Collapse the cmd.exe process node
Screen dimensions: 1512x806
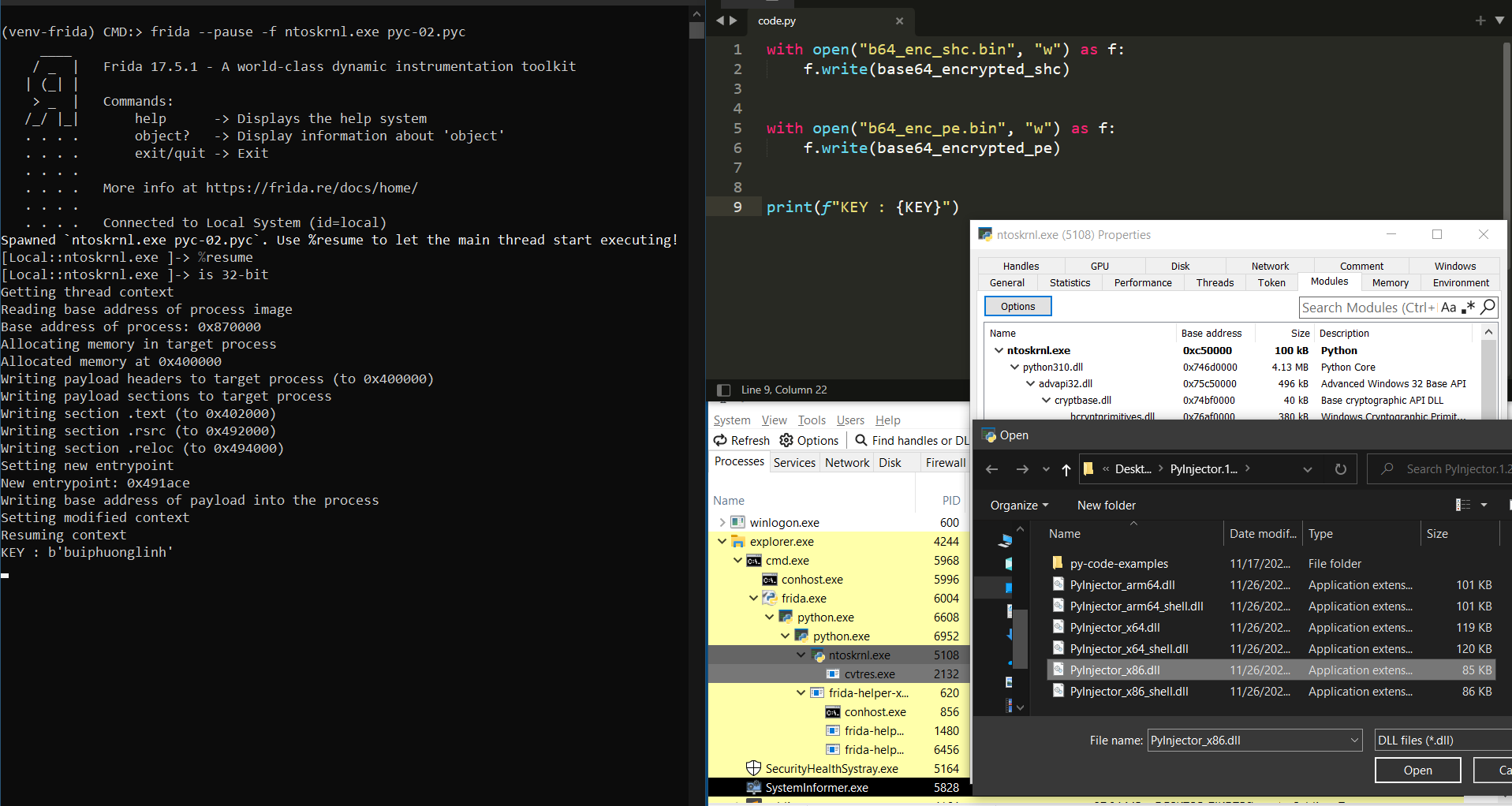[738, 560]
